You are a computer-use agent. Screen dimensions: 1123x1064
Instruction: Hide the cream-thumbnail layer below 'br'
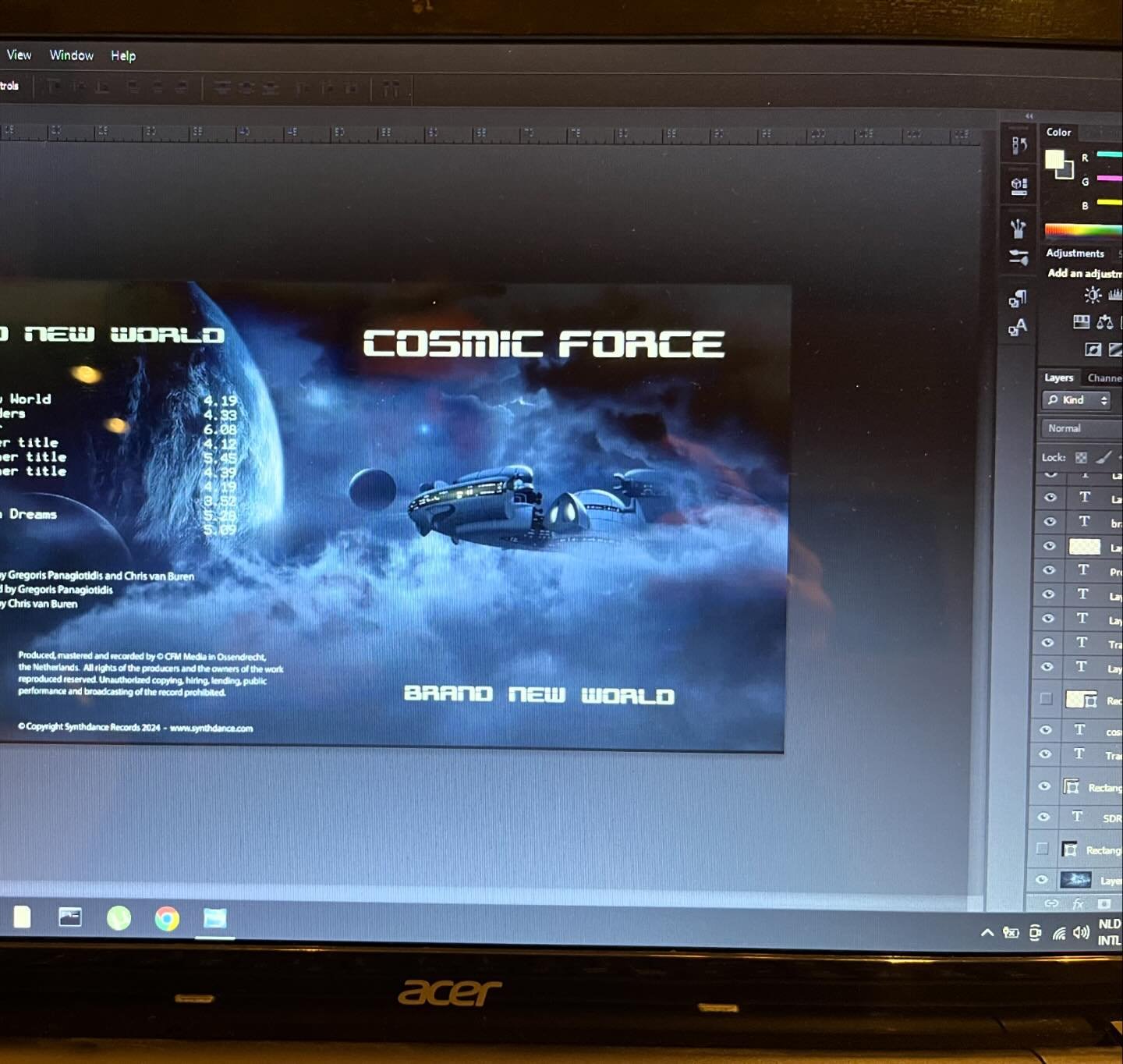[x=1050, y=546]
